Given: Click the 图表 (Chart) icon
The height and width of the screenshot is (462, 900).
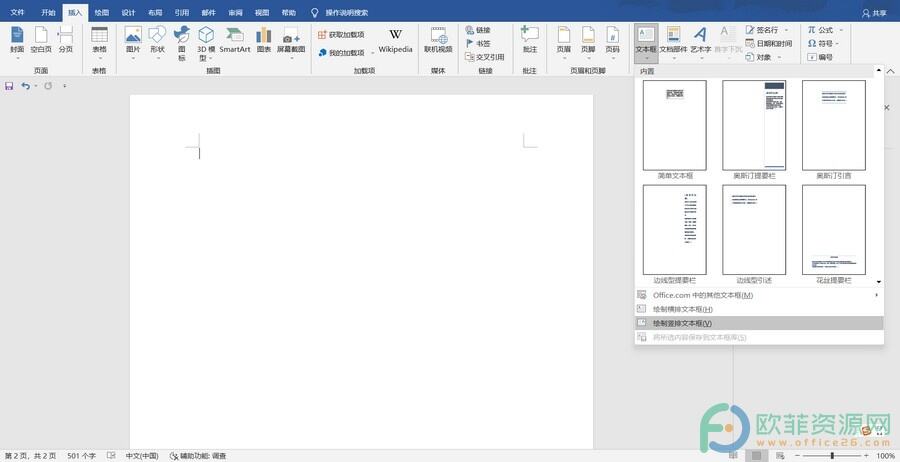Looking at the screenshot, I should point(263,38).
